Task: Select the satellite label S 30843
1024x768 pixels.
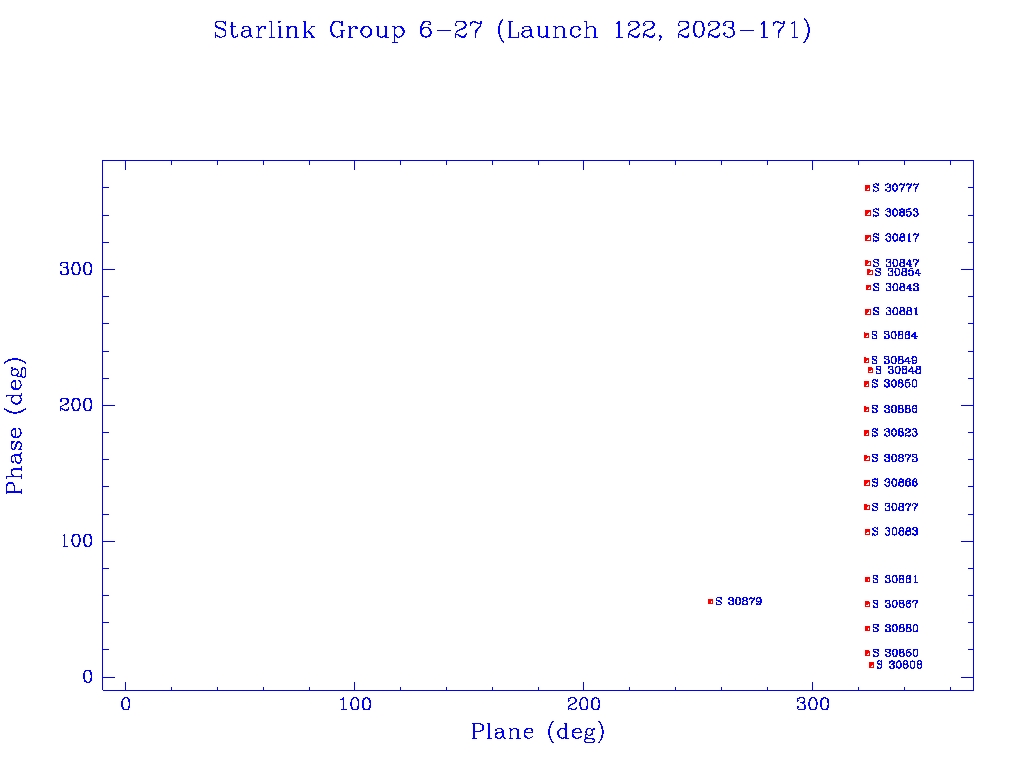Action: (895, 287)
